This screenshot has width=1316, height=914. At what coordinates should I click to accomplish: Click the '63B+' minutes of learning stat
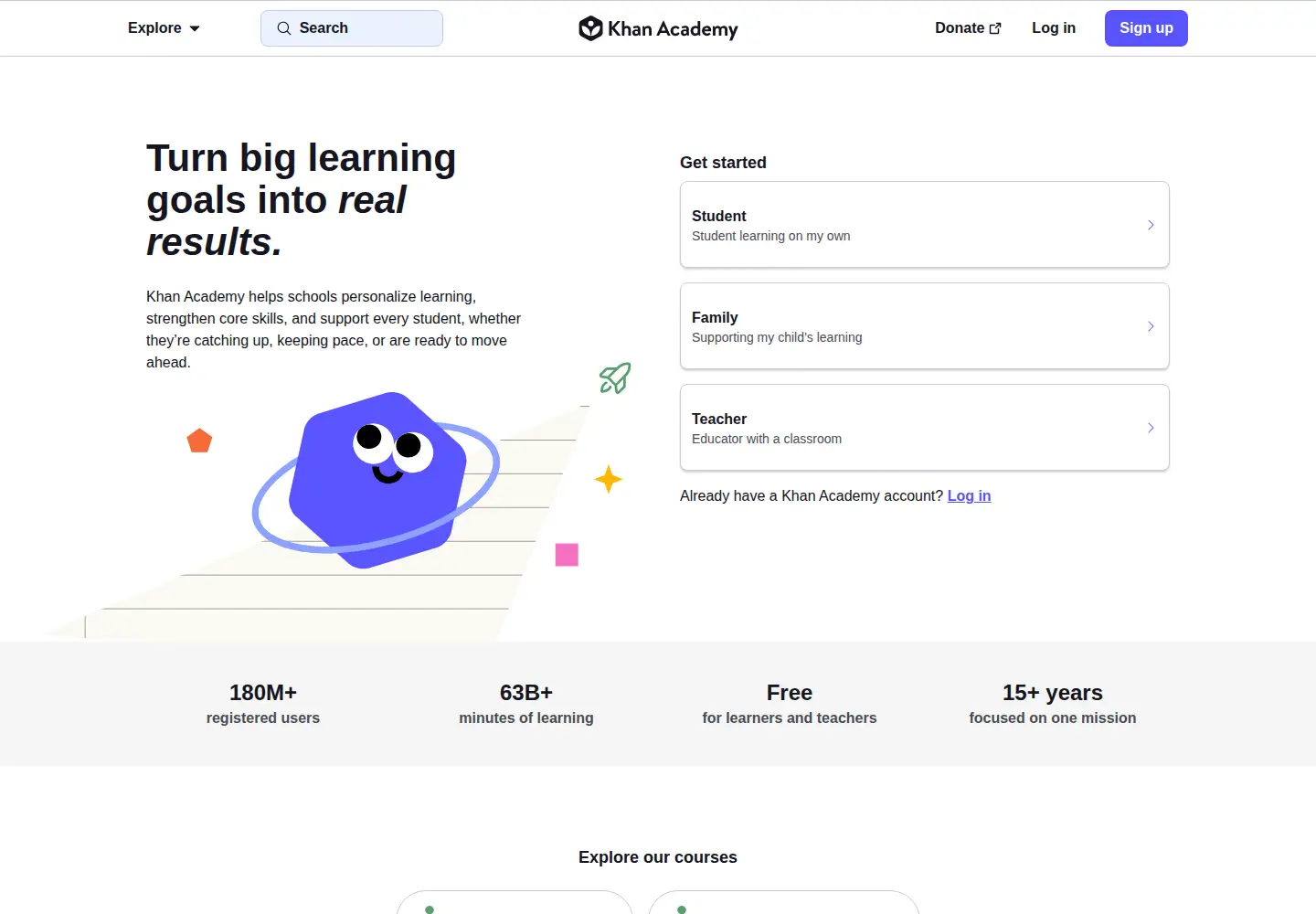(x=526, y=704)
